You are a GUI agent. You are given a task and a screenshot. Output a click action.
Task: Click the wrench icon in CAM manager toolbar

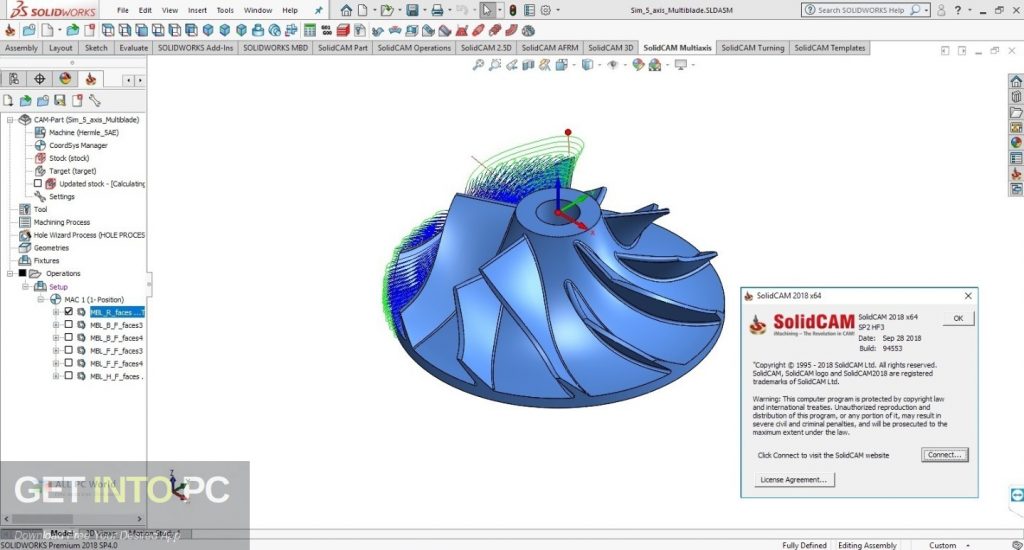95,101
